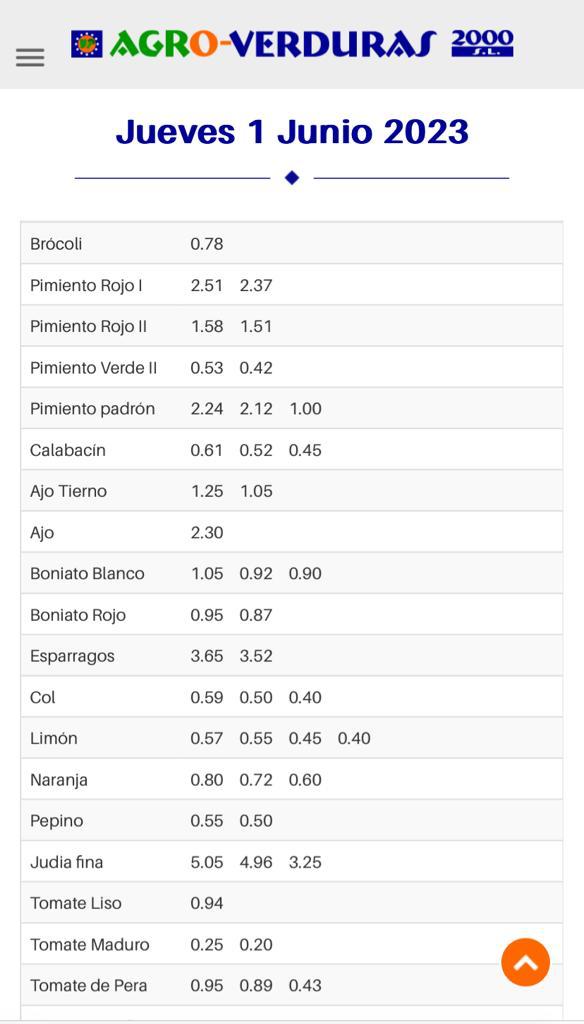Select the Brócoli row

(x=292, y=244)
